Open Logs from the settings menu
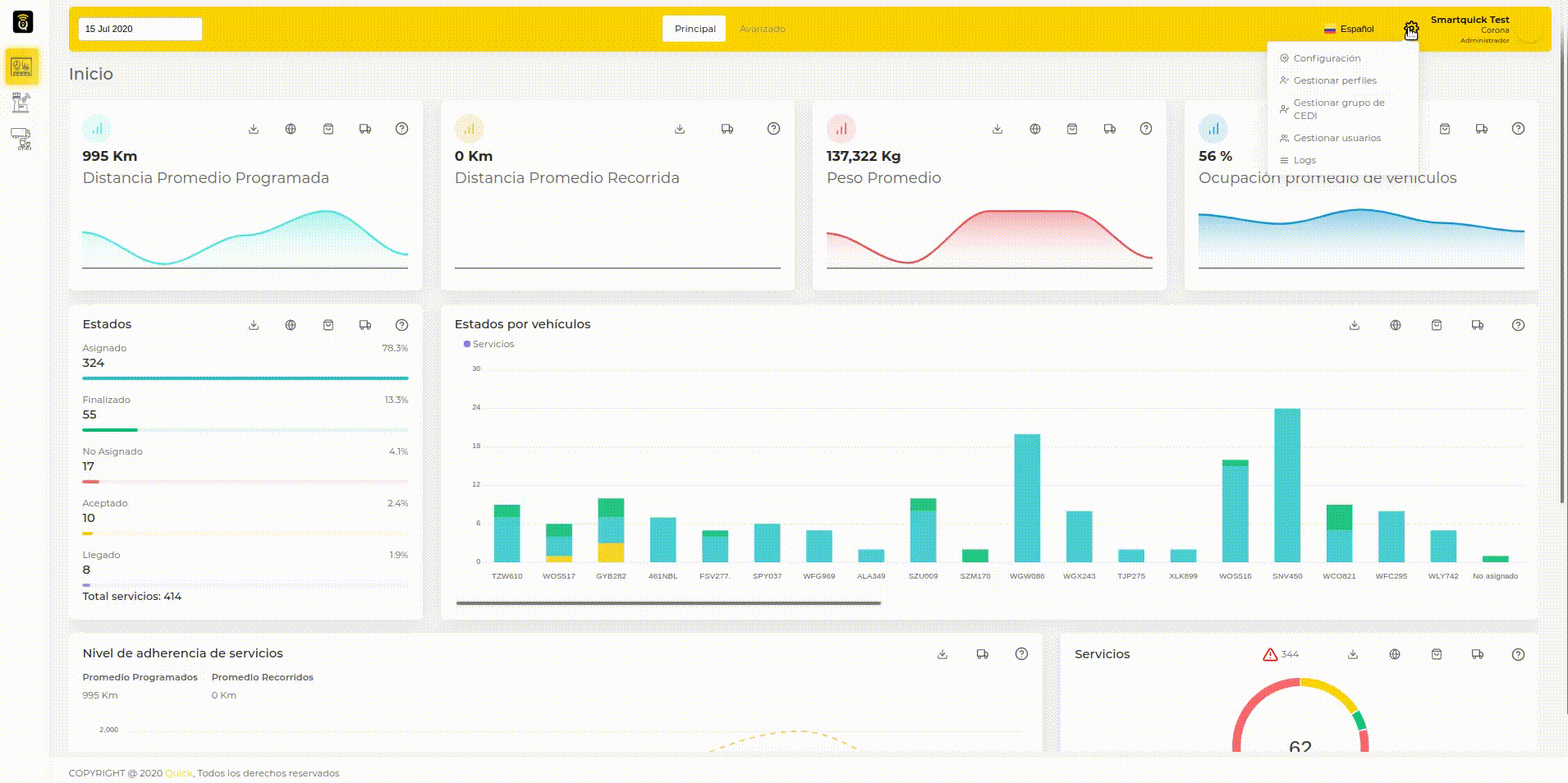 click(1304, 160)
